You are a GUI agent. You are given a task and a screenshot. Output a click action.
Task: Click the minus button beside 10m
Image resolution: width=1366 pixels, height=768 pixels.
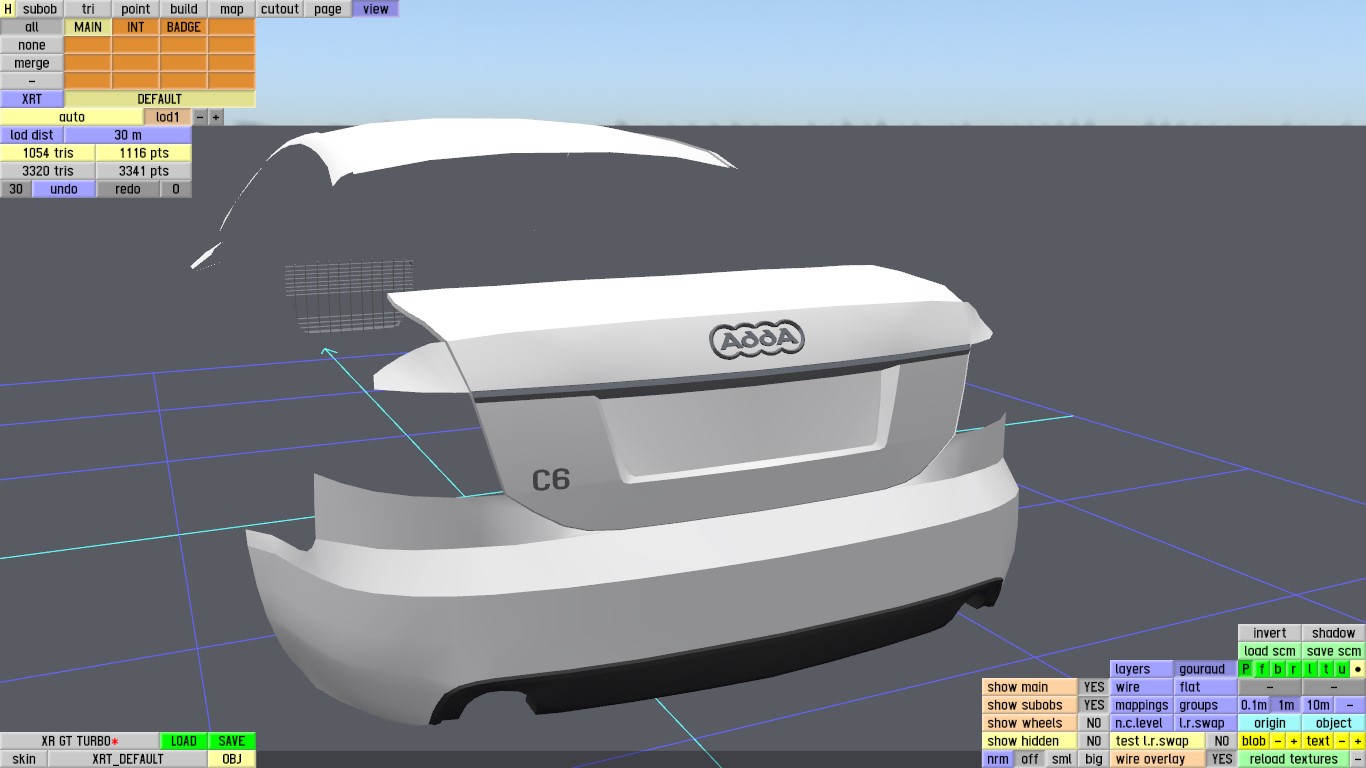pyautogui.click(x=1350, y=705)
